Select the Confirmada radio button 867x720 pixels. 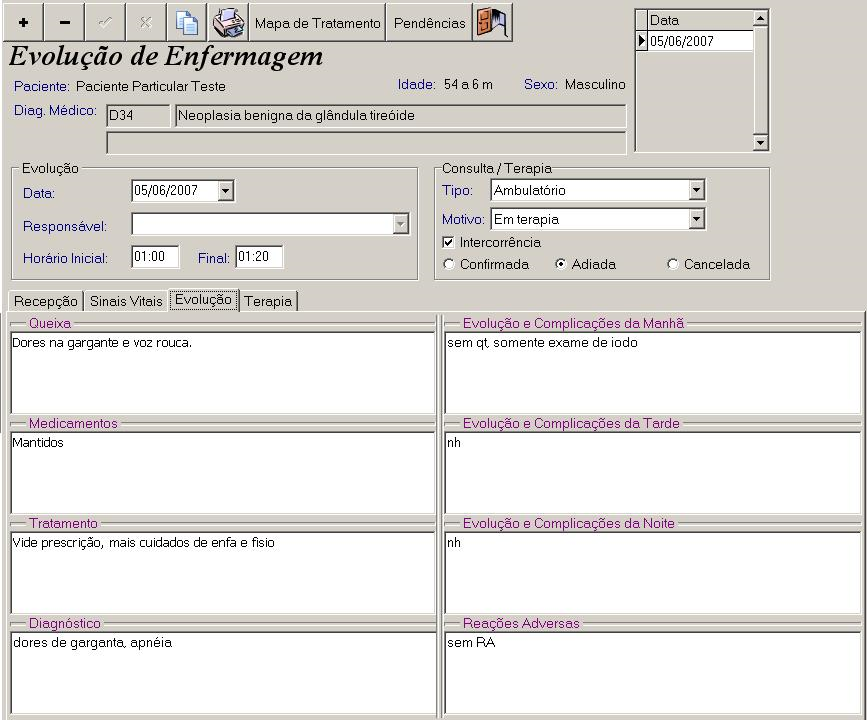click(x=448, y=265)
